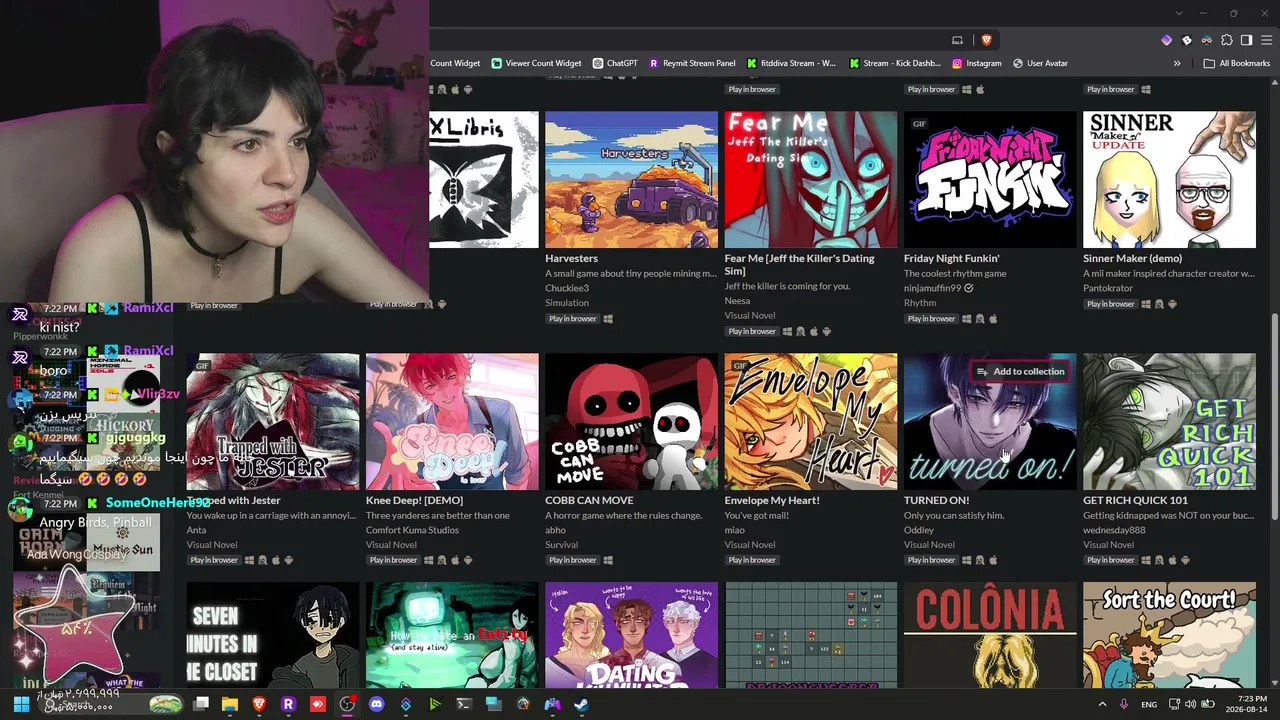
Task: Open author wednesday888's profile link
Action: (1116, 530)
